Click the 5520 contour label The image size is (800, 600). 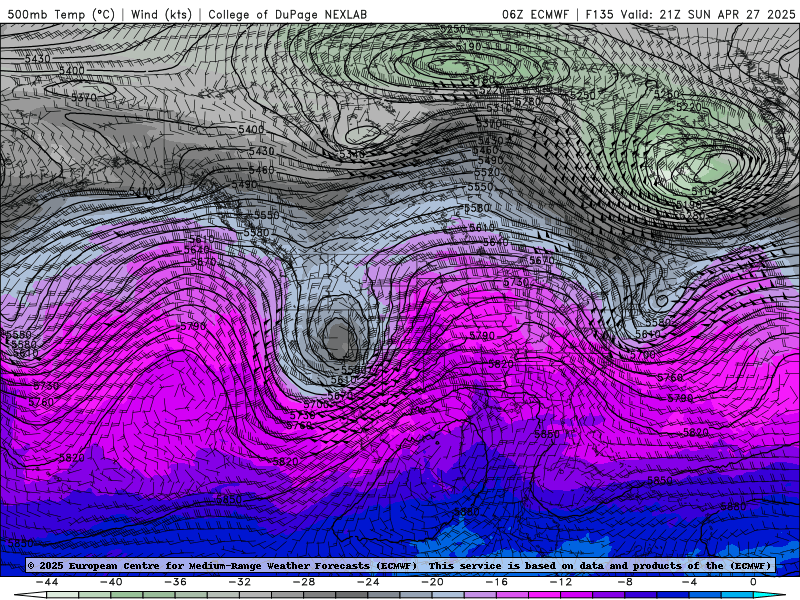coord(487,172)
